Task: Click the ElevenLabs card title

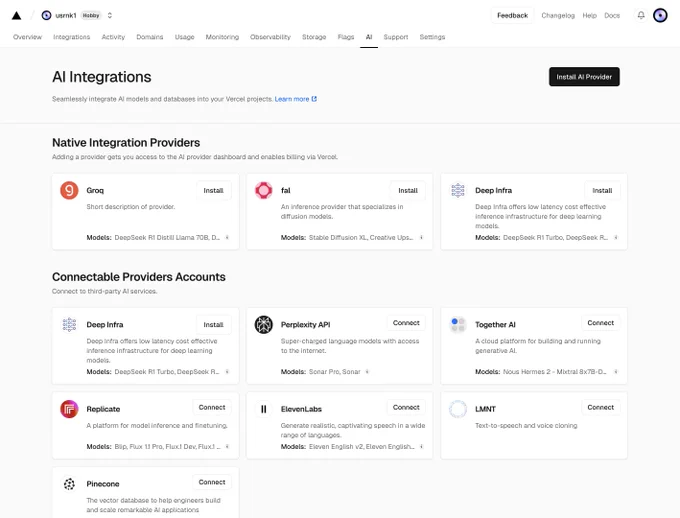Action: coord(301,409)
